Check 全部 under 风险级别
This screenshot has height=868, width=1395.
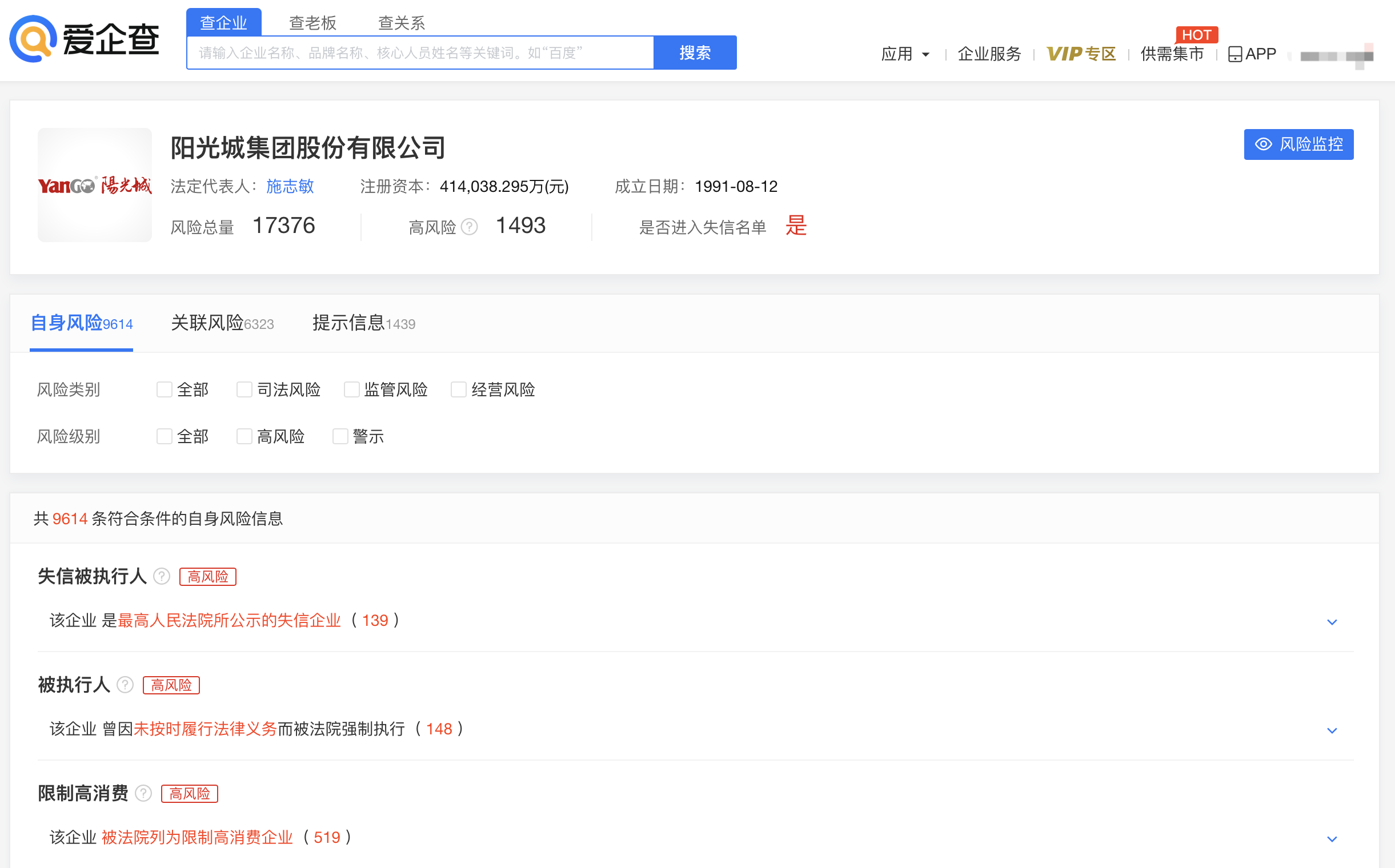pos(165,436)
